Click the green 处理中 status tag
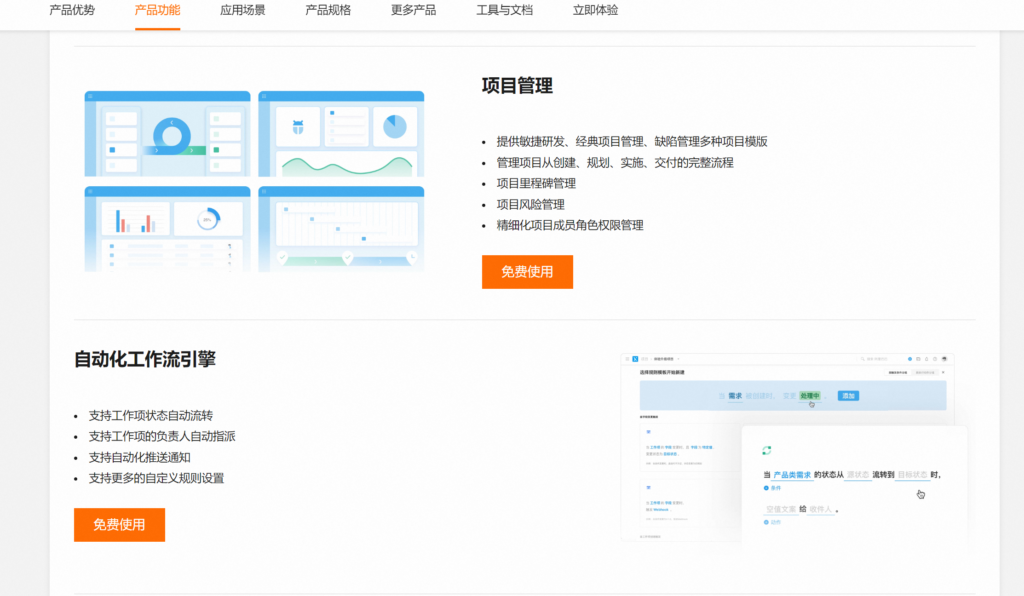The width and height of the screenshot is (1024, 596). click(810, 396)
